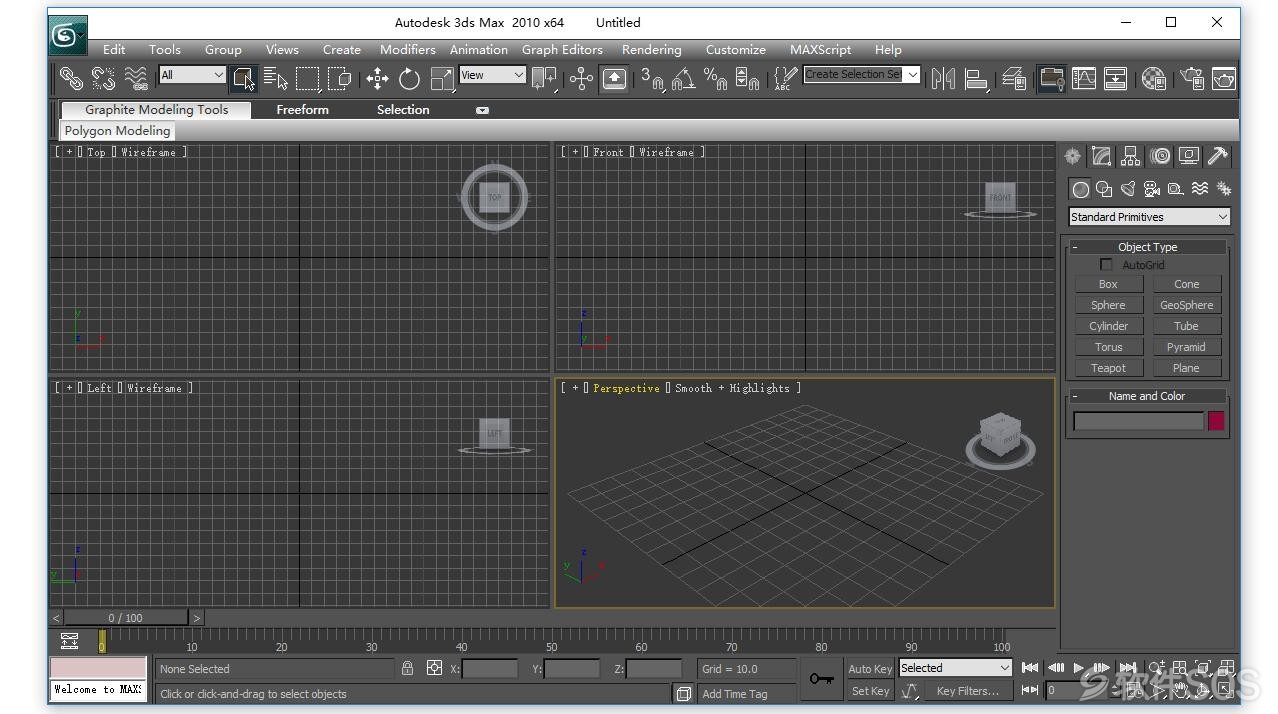Open reference coordinate system View dropdown

point(492,75)
